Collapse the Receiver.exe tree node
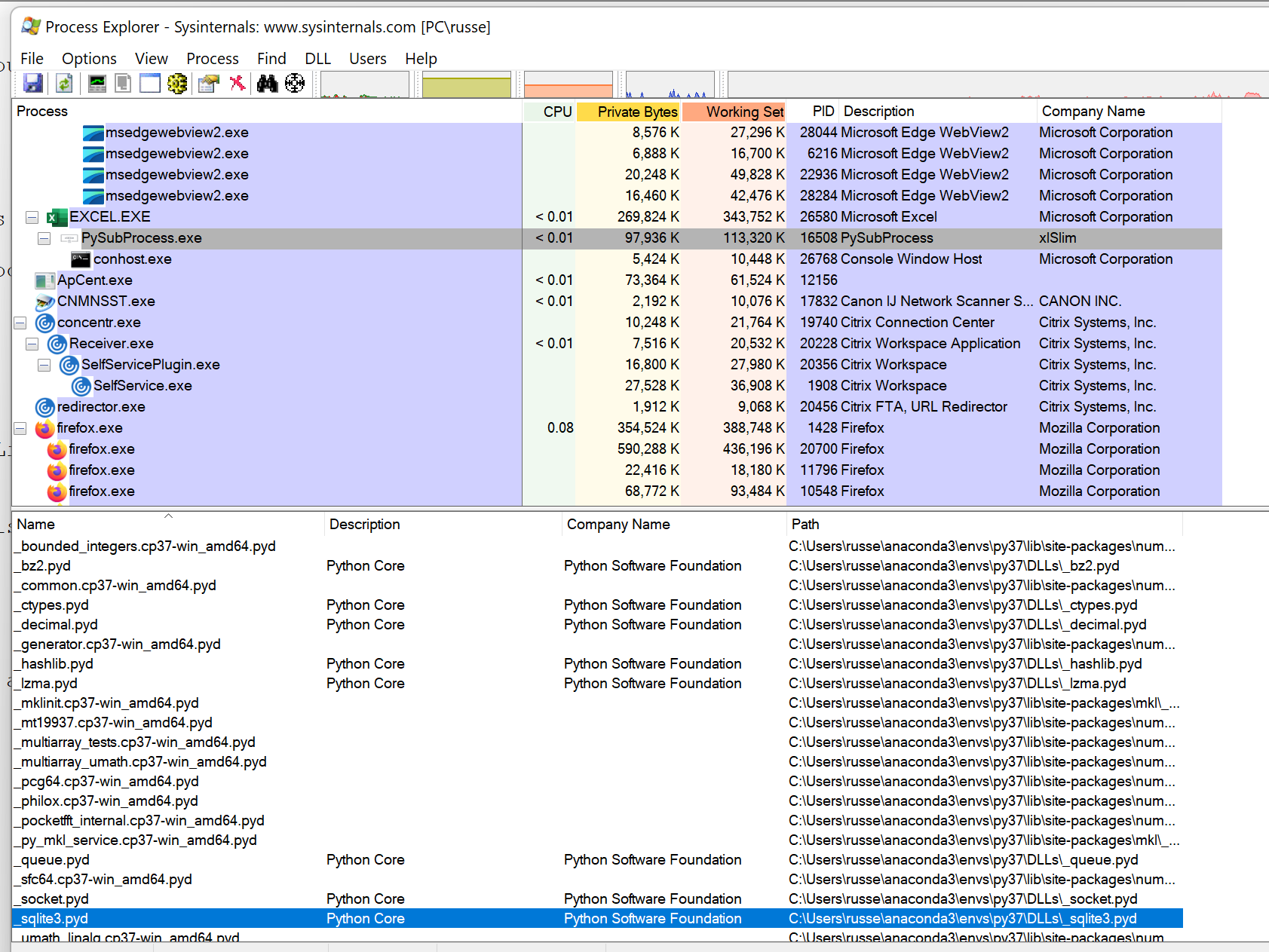Image resolution: width=1269 pixels, height=952 pixels. (32, 344)
